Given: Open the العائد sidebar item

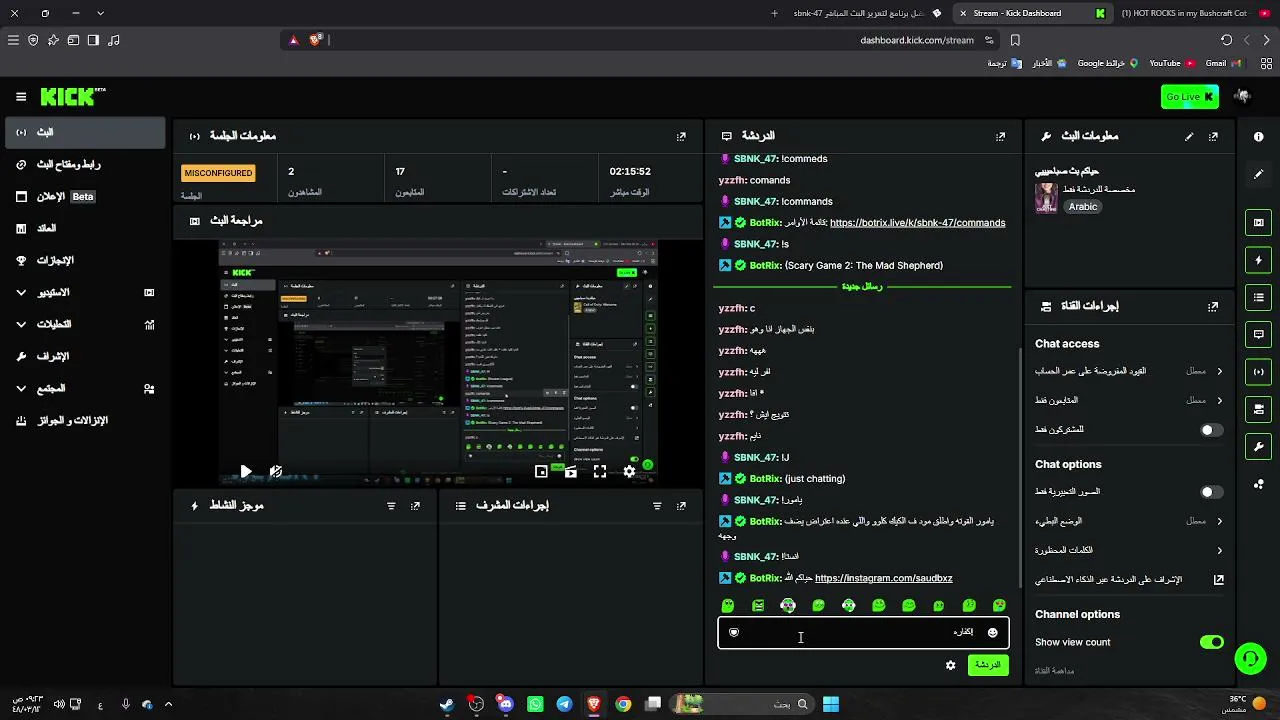Looking at the screenshot, I should click(85, 228).
